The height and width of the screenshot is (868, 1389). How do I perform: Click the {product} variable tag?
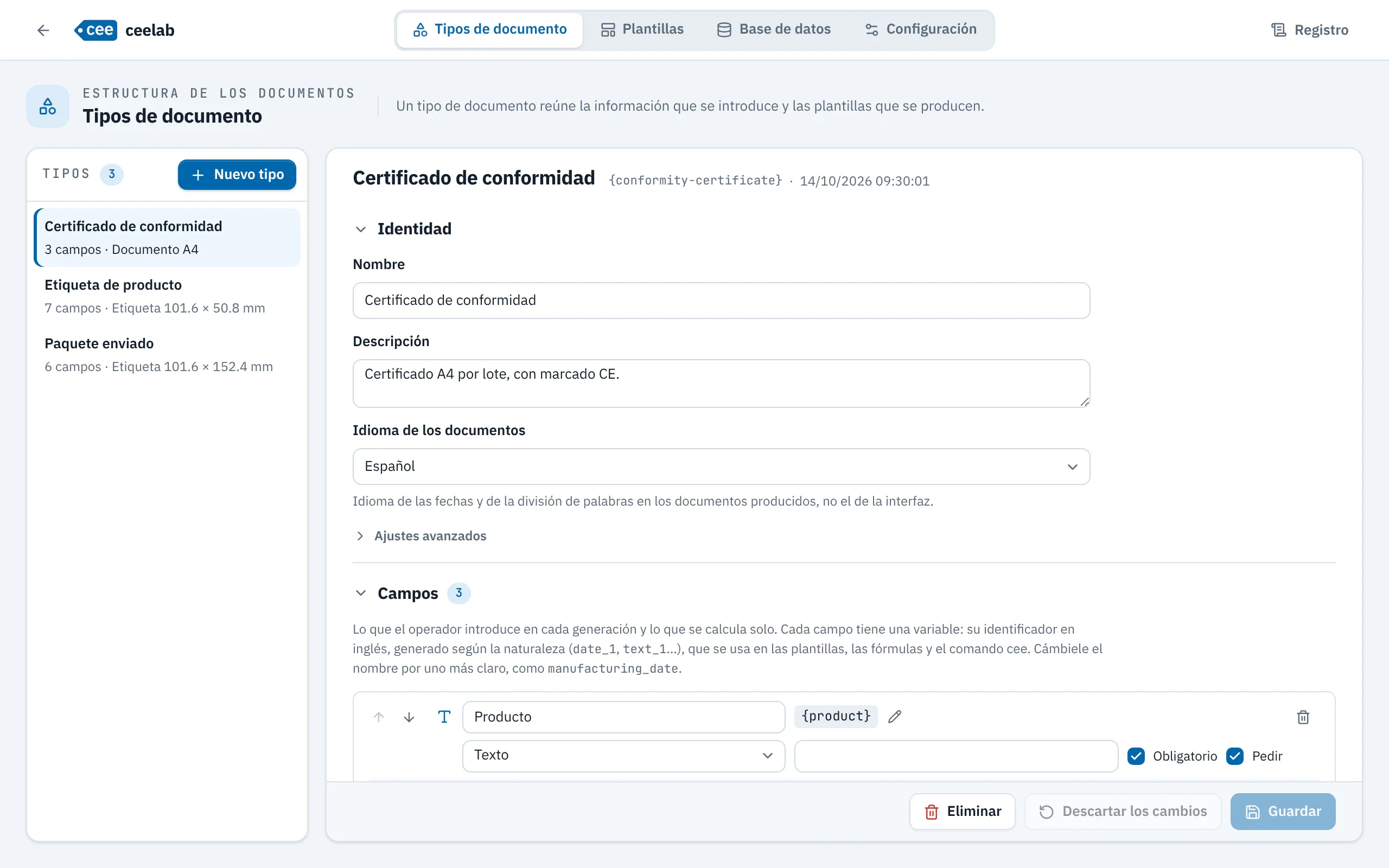coord(836,717)
